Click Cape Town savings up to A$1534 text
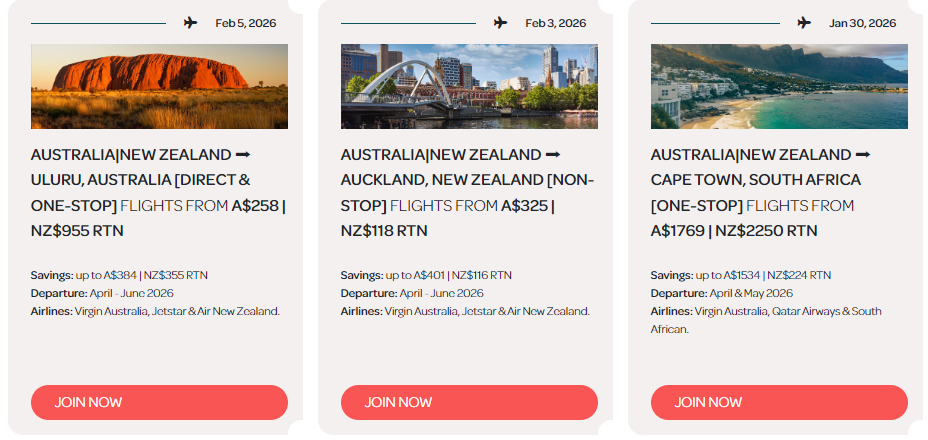 click(740, 275)
